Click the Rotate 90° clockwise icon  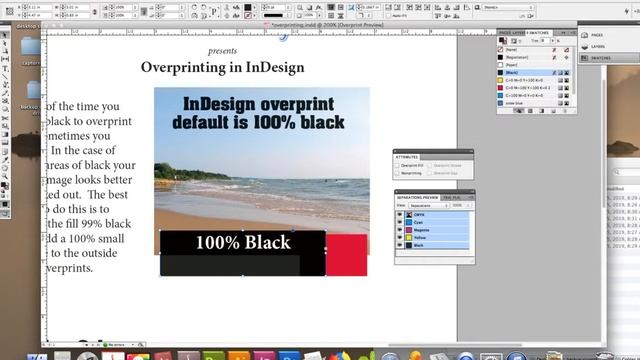[x=194, y=7]
